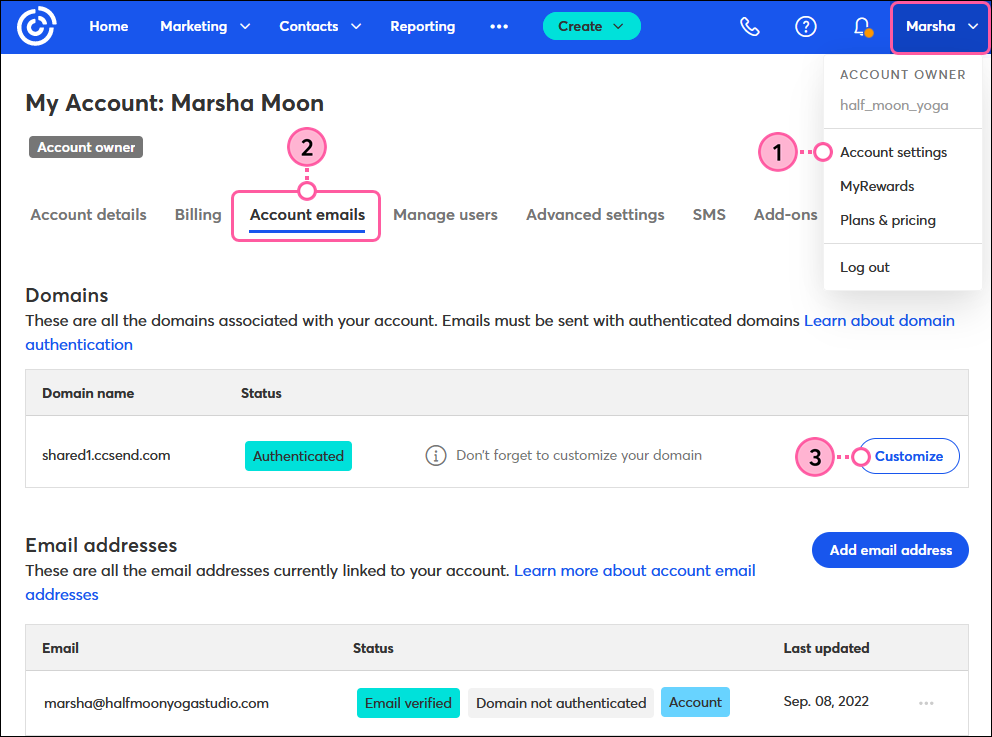Open the Manage users tab

445,214
